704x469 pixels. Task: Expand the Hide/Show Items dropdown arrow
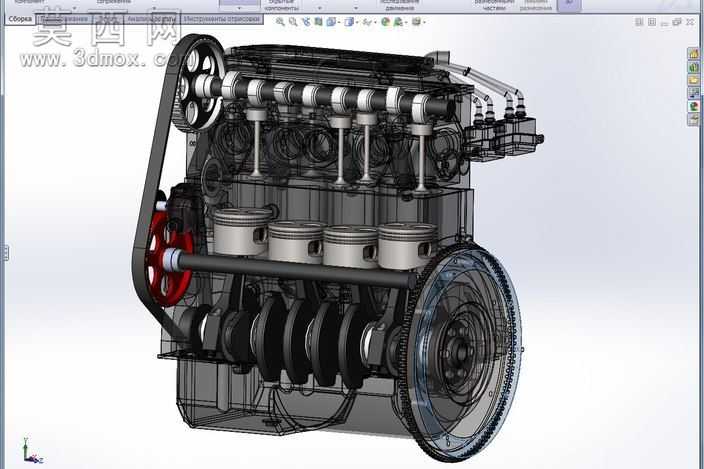(x=375, y=22)
